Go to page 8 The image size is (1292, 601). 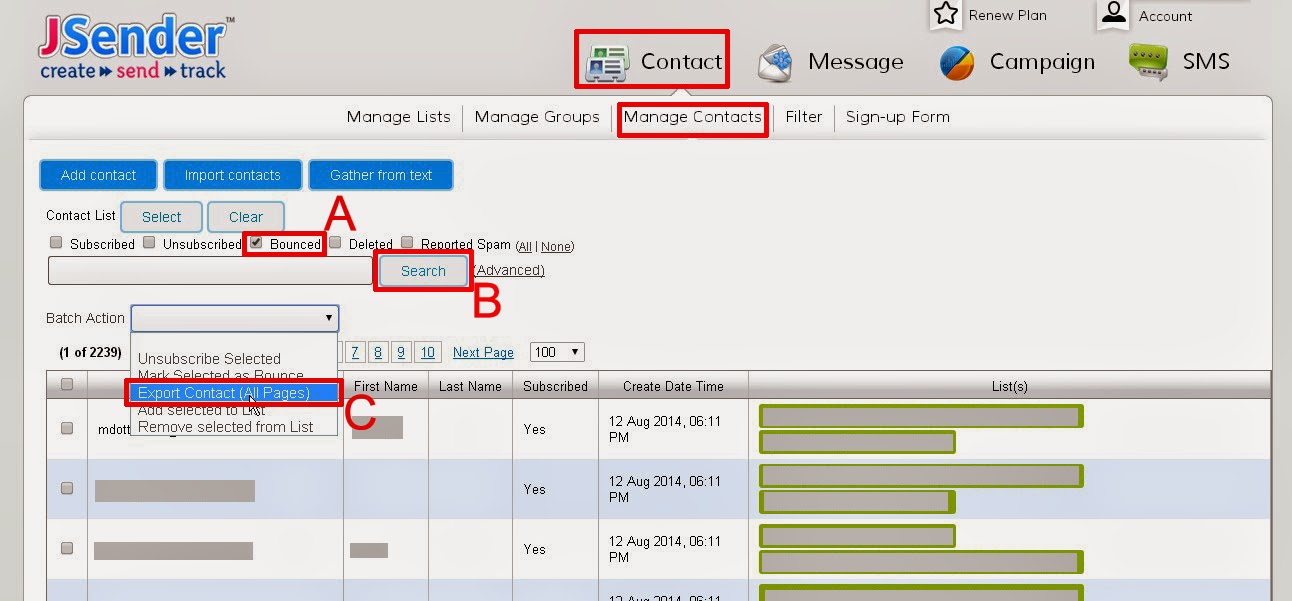pos(378,352)
